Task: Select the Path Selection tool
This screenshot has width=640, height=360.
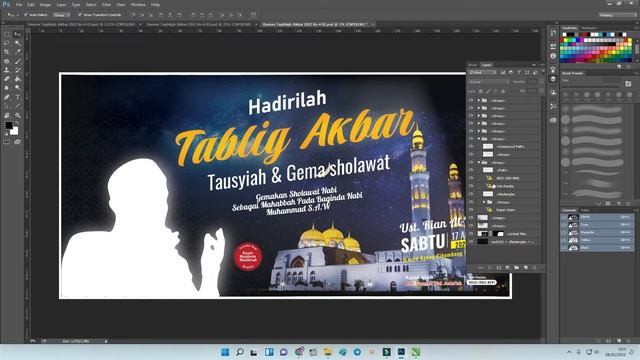Action: click(x=7, y=106)
